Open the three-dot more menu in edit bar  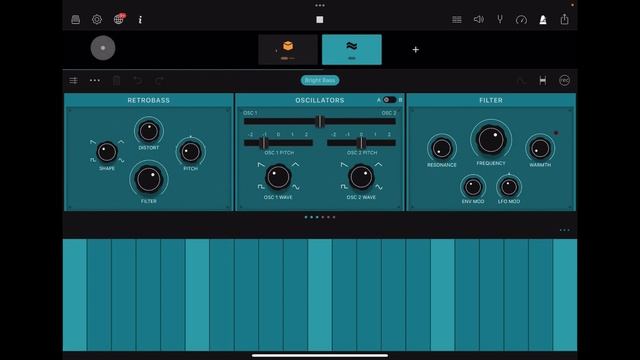click(95, 80)
